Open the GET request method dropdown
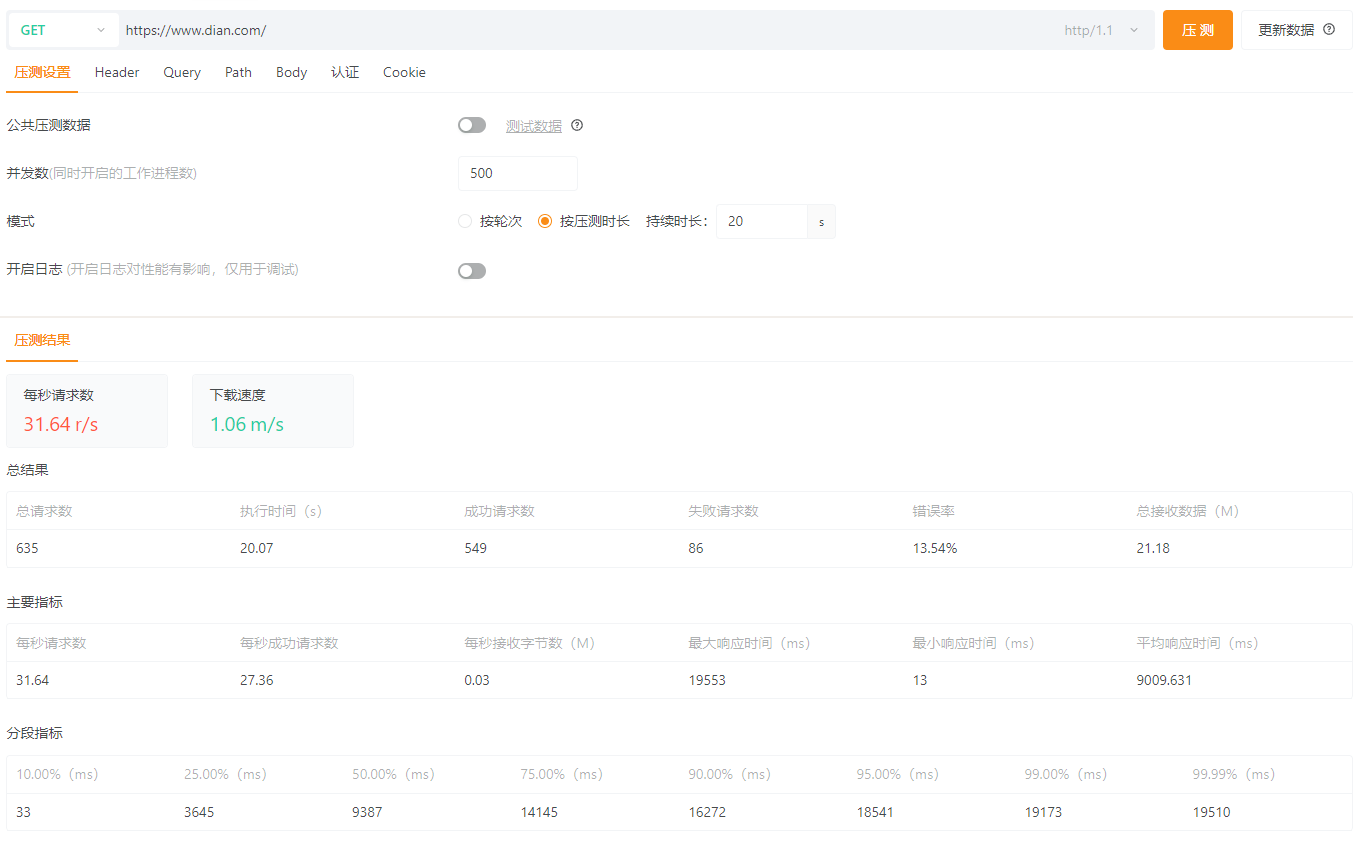 coord(63,30)
